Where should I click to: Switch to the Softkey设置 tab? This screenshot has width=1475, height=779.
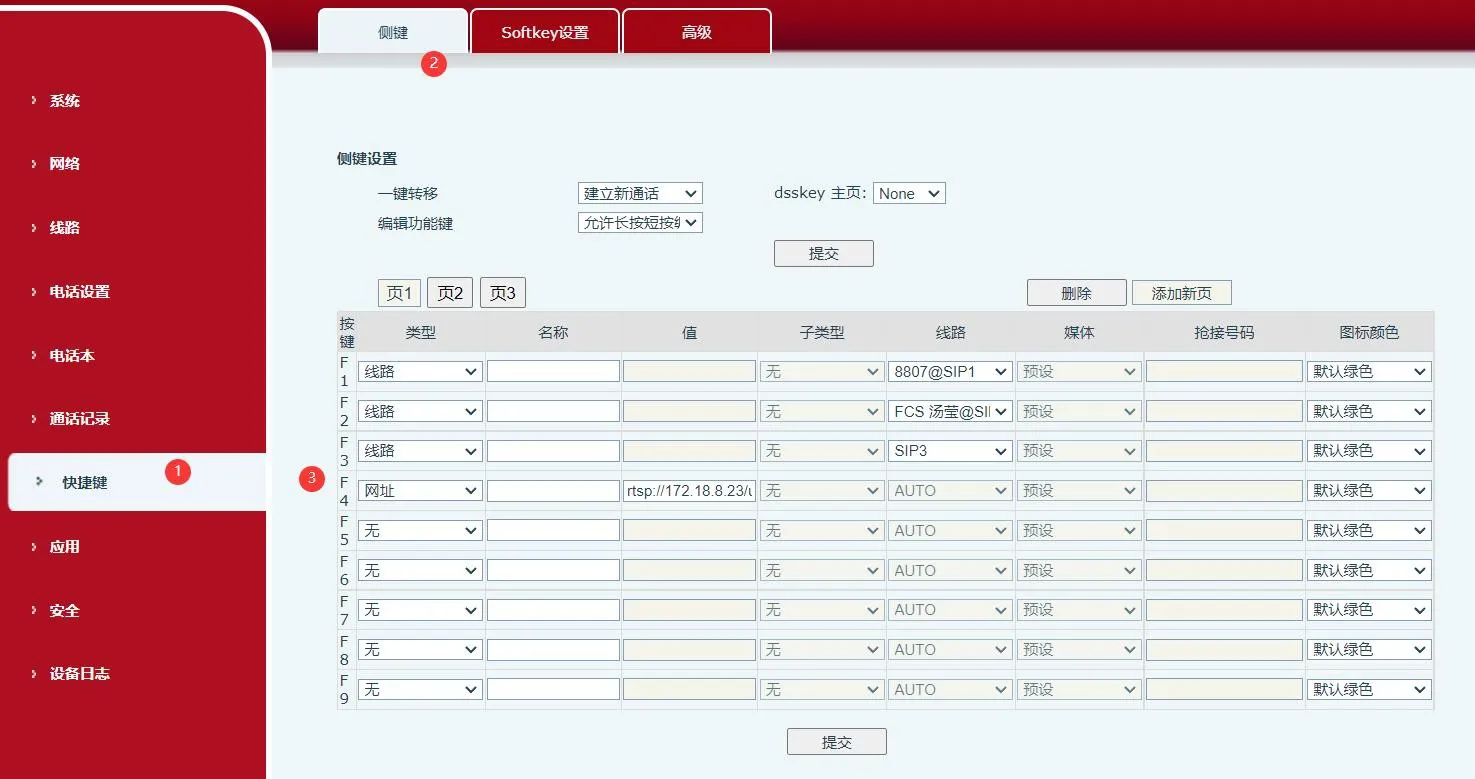(544, 30)
